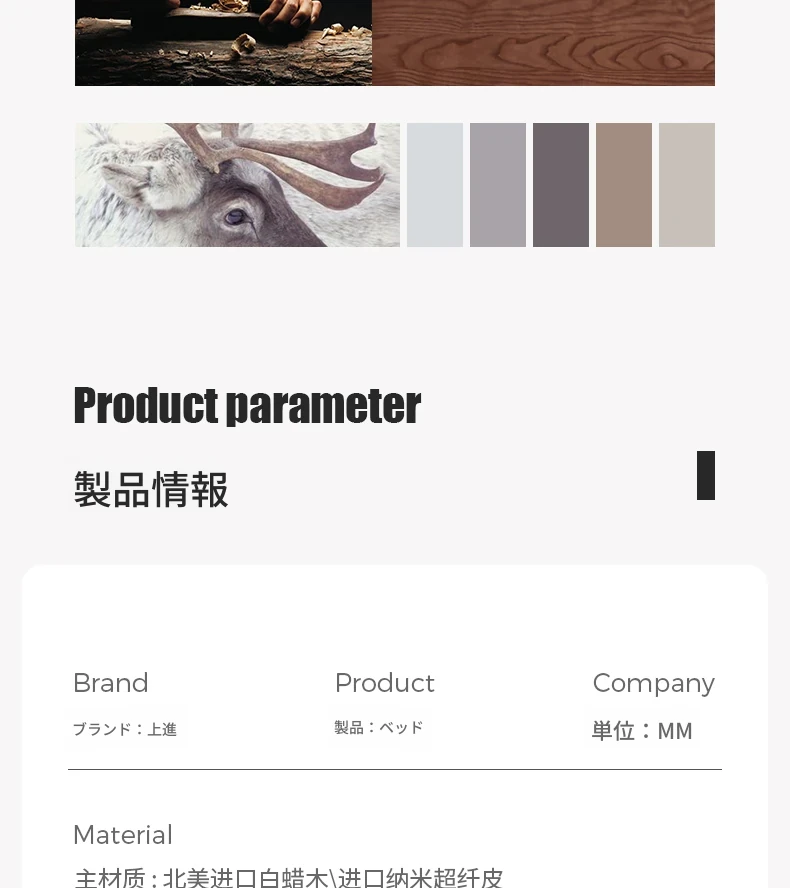Select the medium grey color swatch
This screenshot has width=790, height=888.
tap(498, 185)
